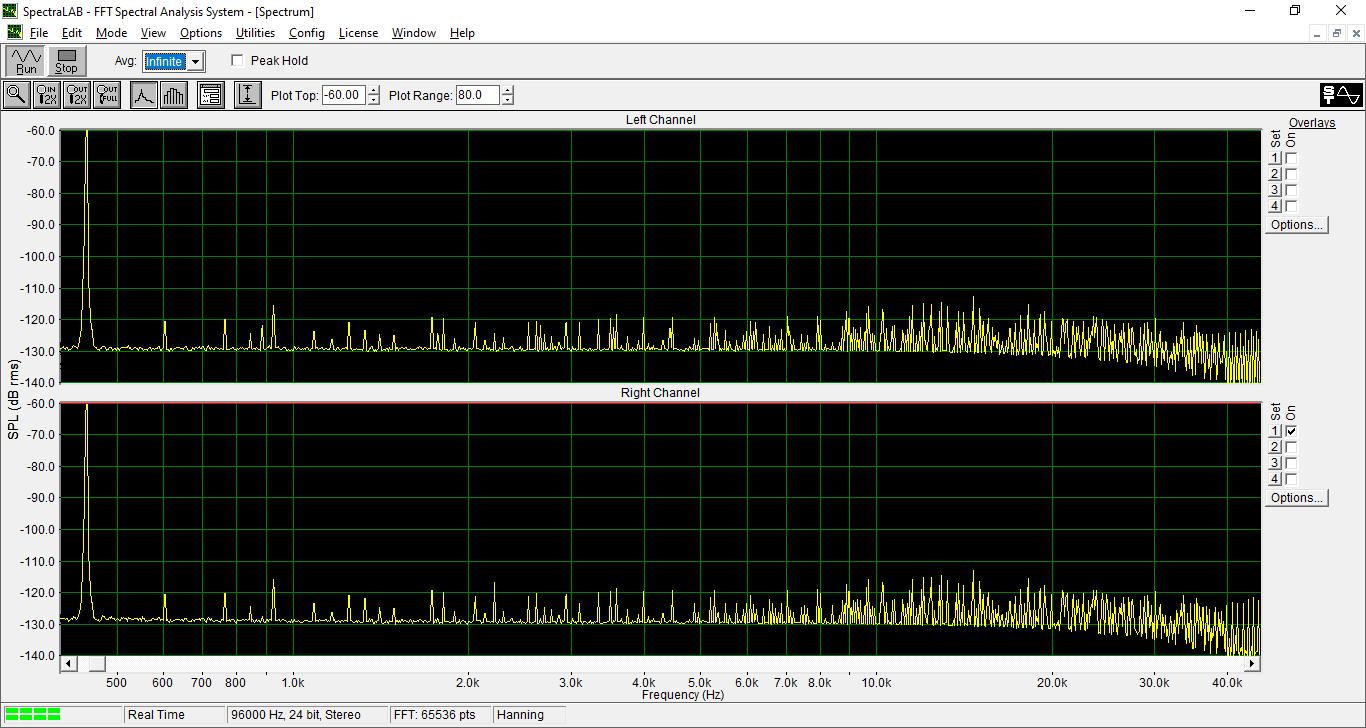
Task: Enable Left Channel overlay 4 checkbox
Action: [x=1291, y=206]
